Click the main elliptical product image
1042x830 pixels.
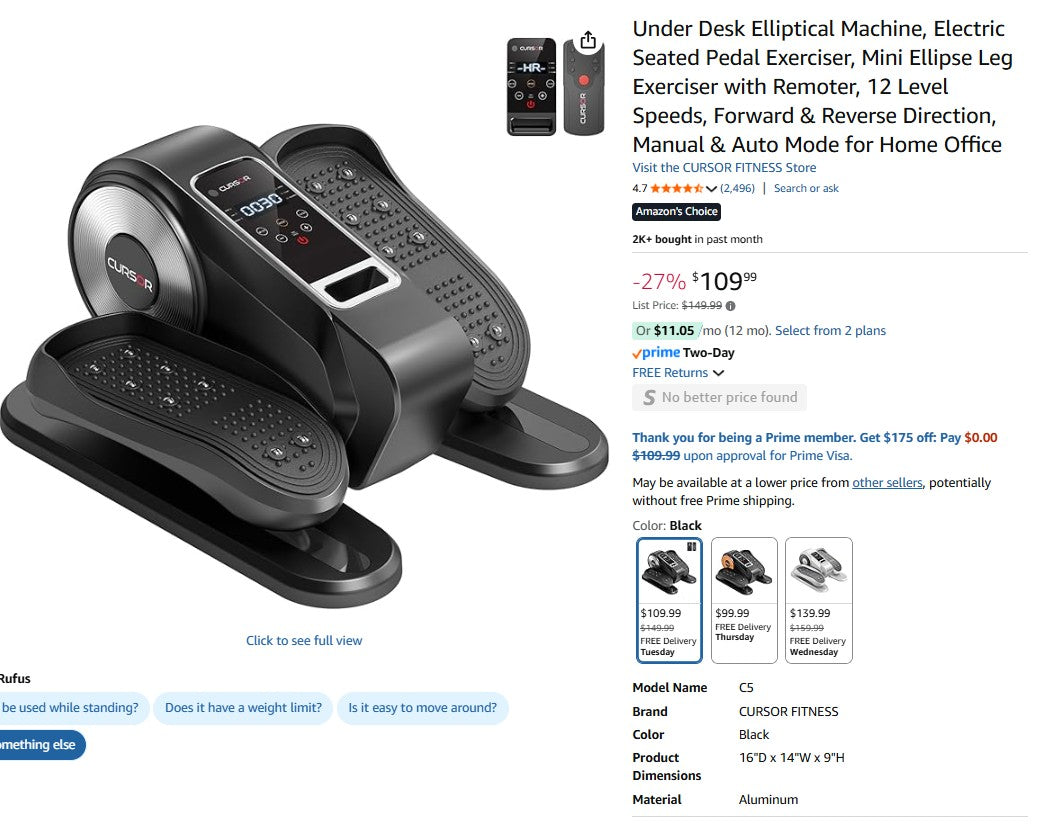(304, 366)
